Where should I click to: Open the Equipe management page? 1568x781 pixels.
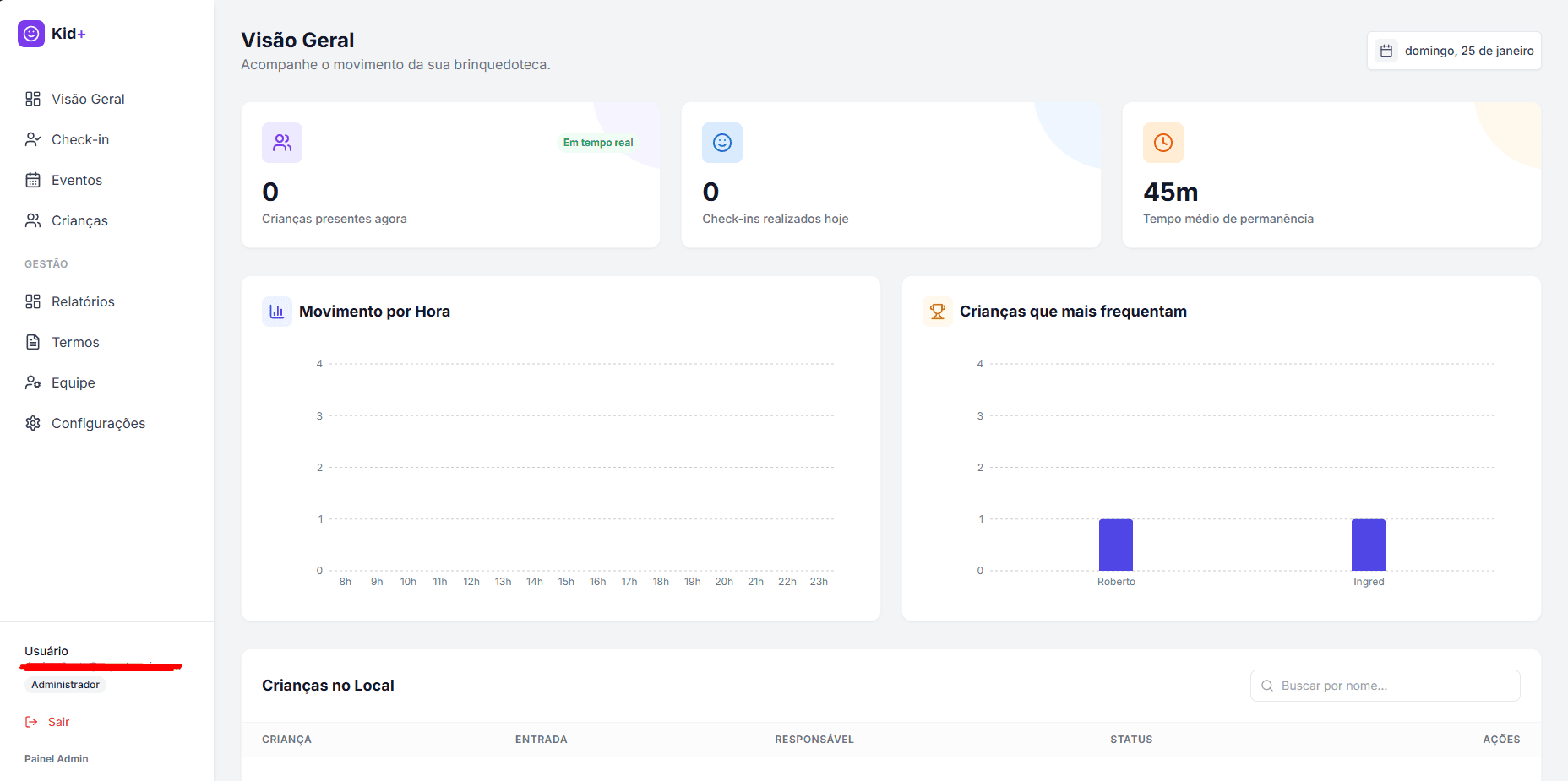point(73,382)
